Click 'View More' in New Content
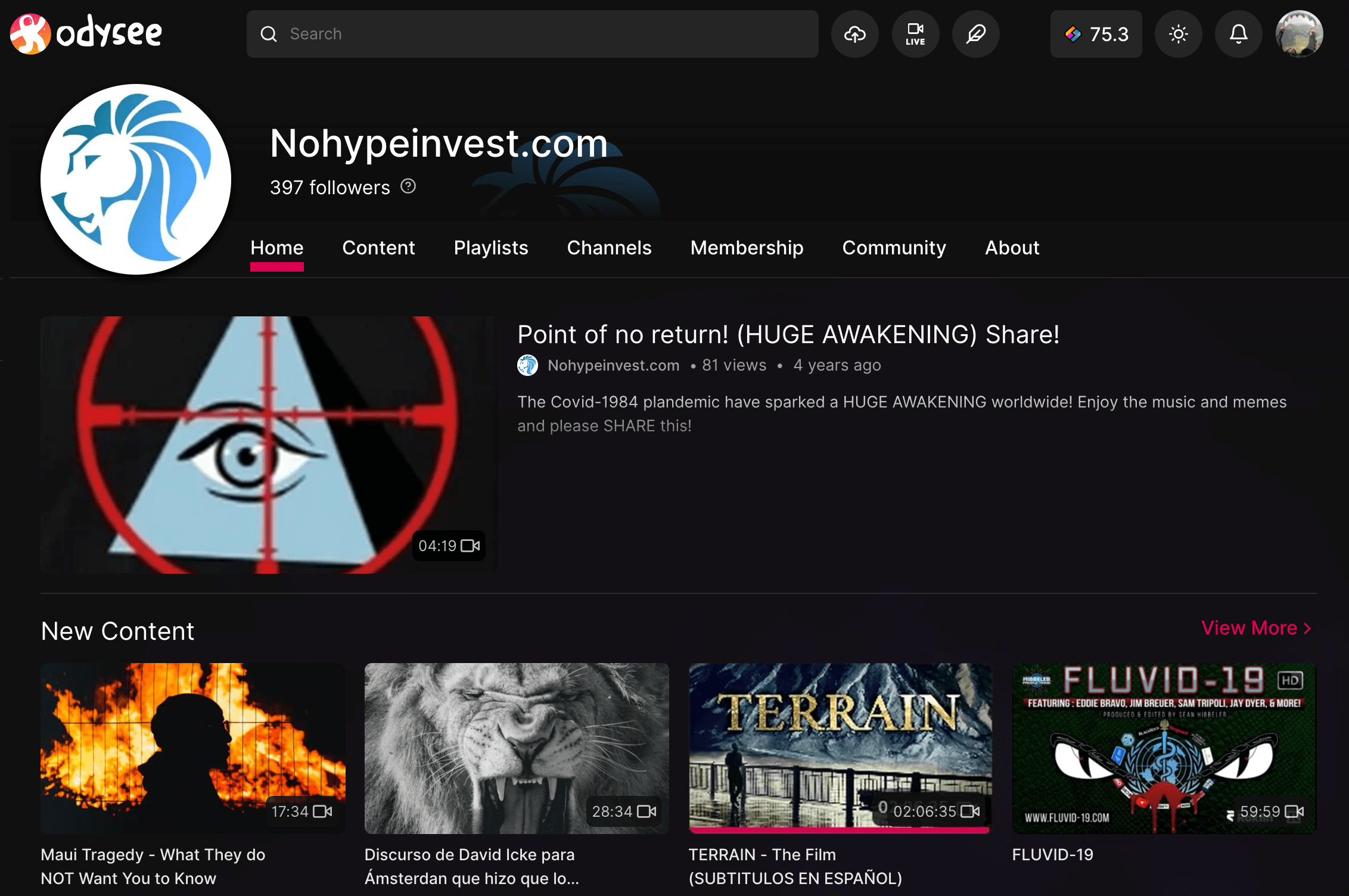 click(x=1256, y=628)
